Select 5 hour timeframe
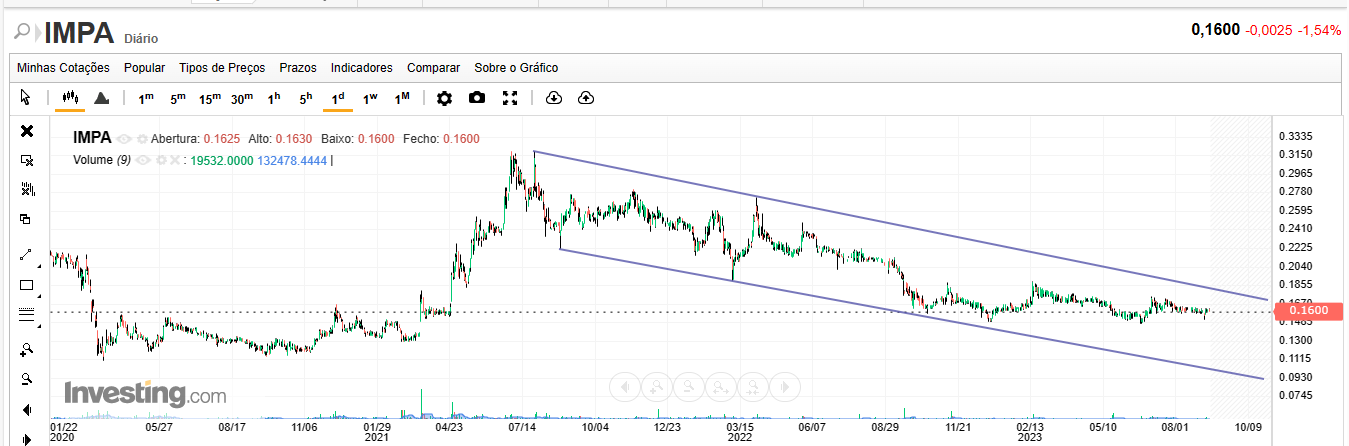This screenshot has width=1349, height=446. [x=306, y=98]
